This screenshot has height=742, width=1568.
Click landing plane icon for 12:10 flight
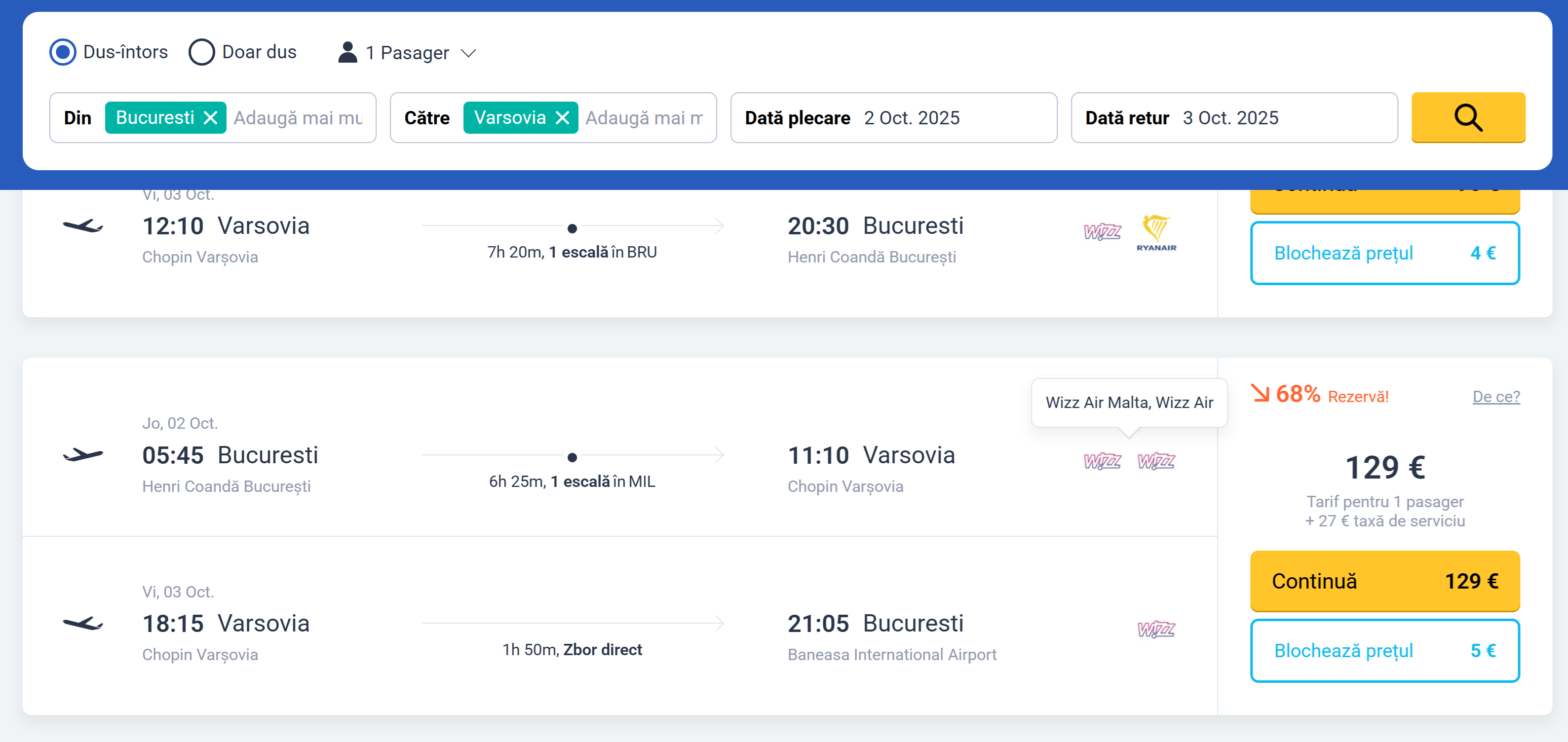pyautogui.click(x=83, y=226)
